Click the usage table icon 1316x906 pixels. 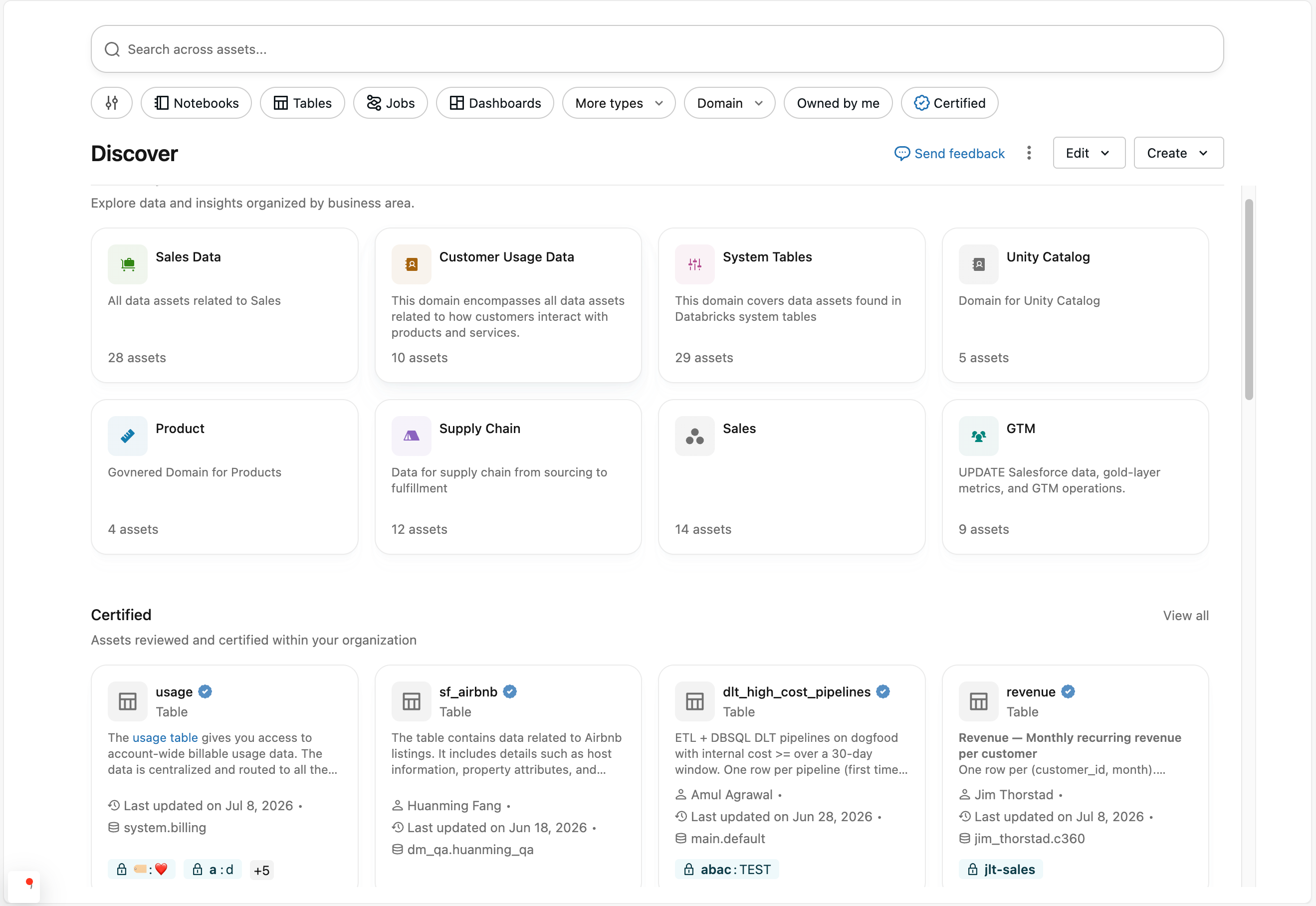(x=128, y=701)
